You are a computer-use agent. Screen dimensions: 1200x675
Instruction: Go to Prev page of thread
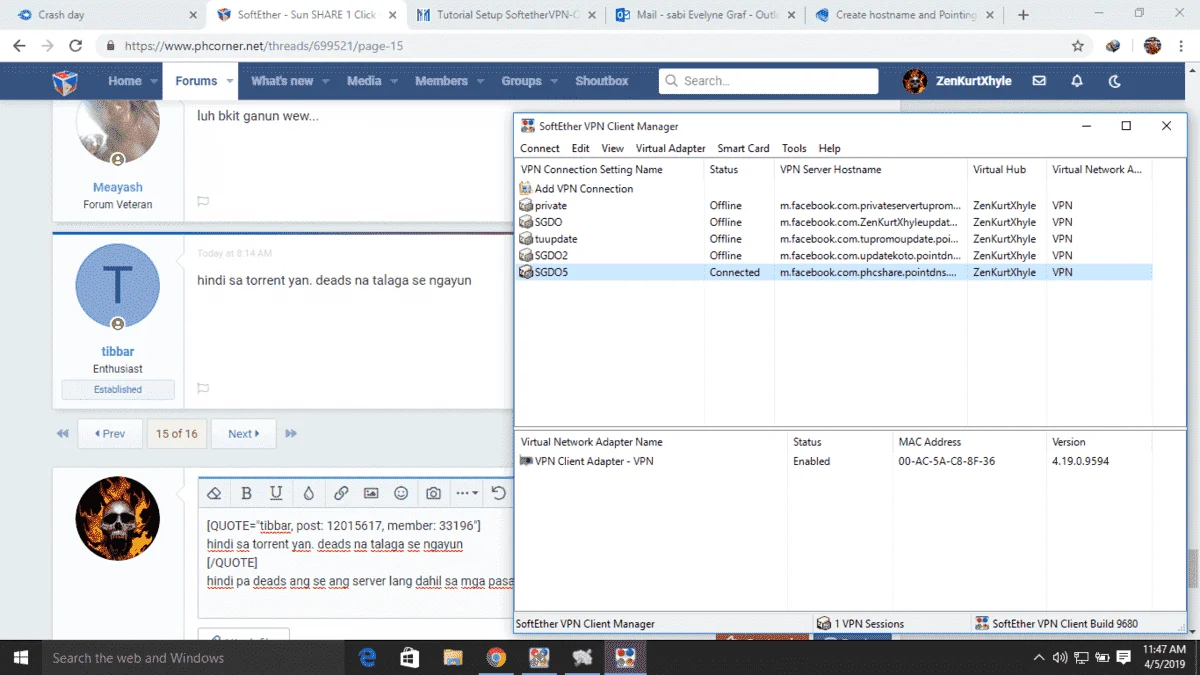coord(111,434)
